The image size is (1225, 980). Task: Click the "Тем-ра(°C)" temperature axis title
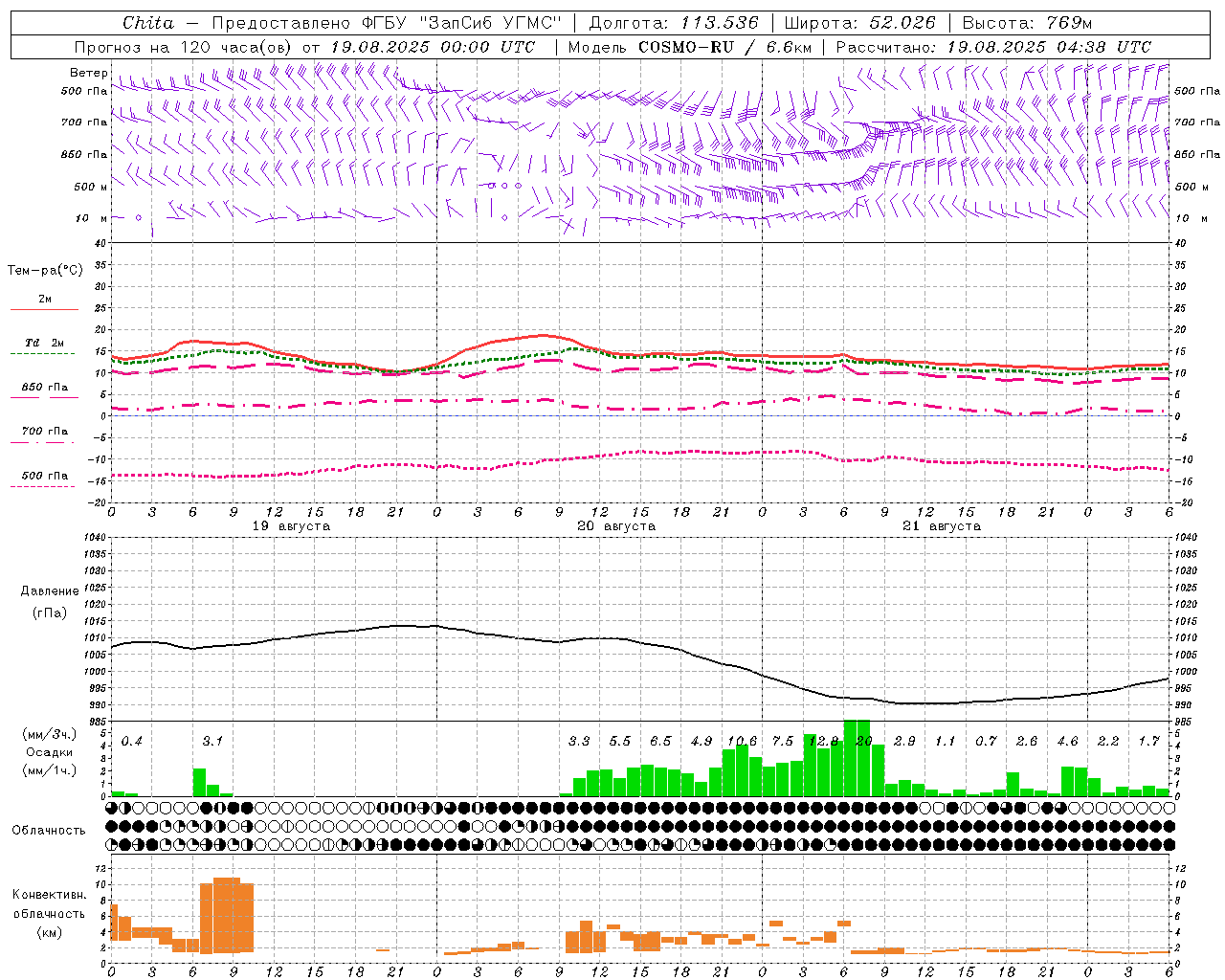pos(45,271)
